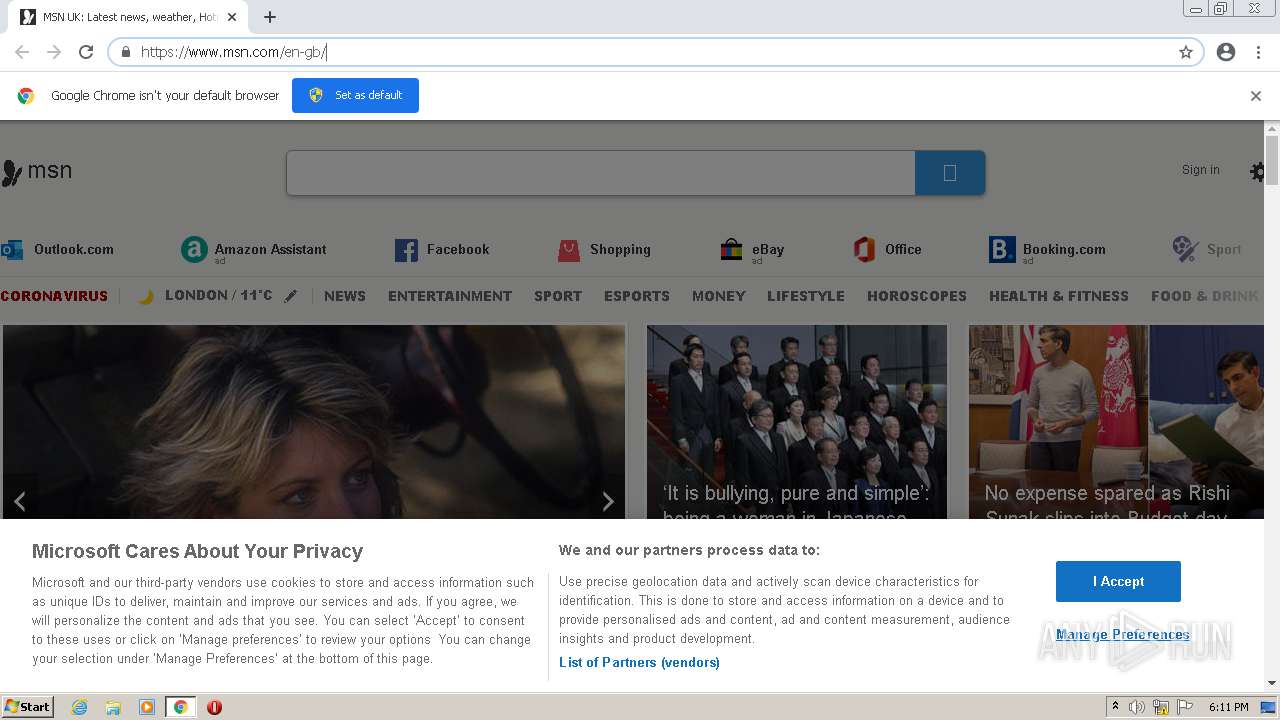1280x720 pixels.
Task: Open the Sport shortcut icon
Action: point(1185,249)
